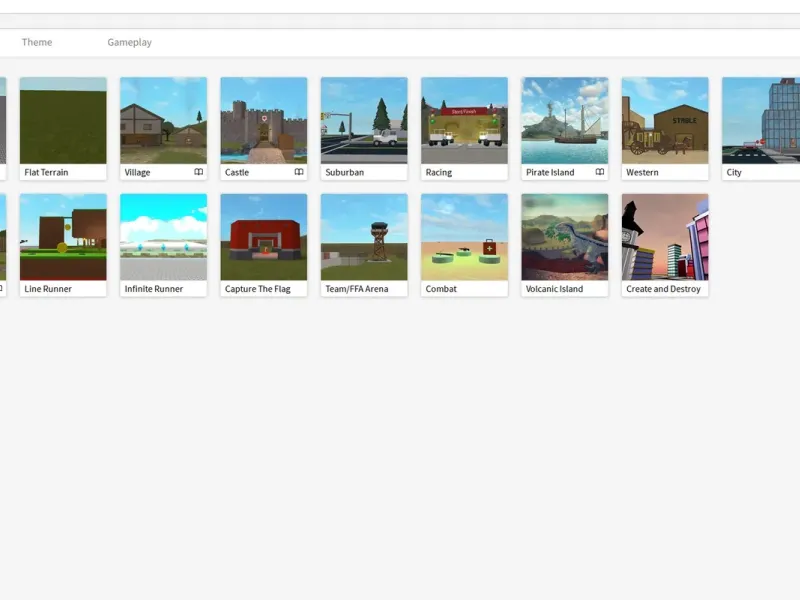Click the "Volcanic Island" label text
This screenshot has height=600, width=800.
(554, 289)
